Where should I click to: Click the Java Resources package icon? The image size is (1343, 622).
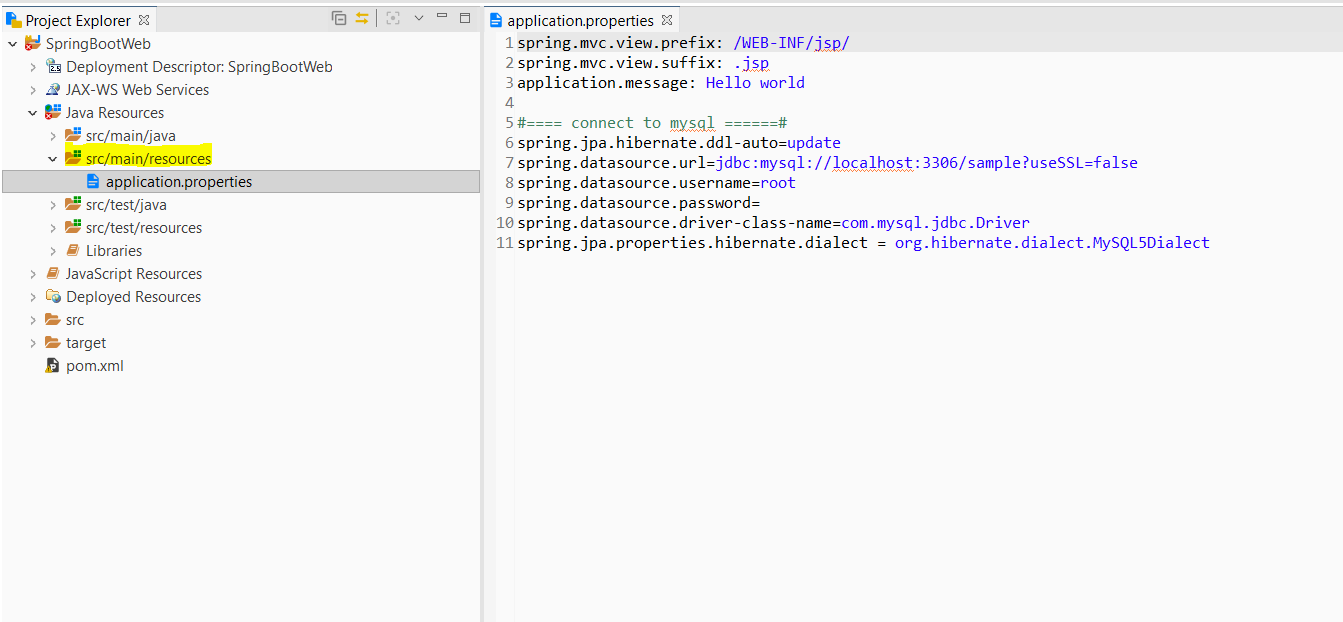(51, 112)
